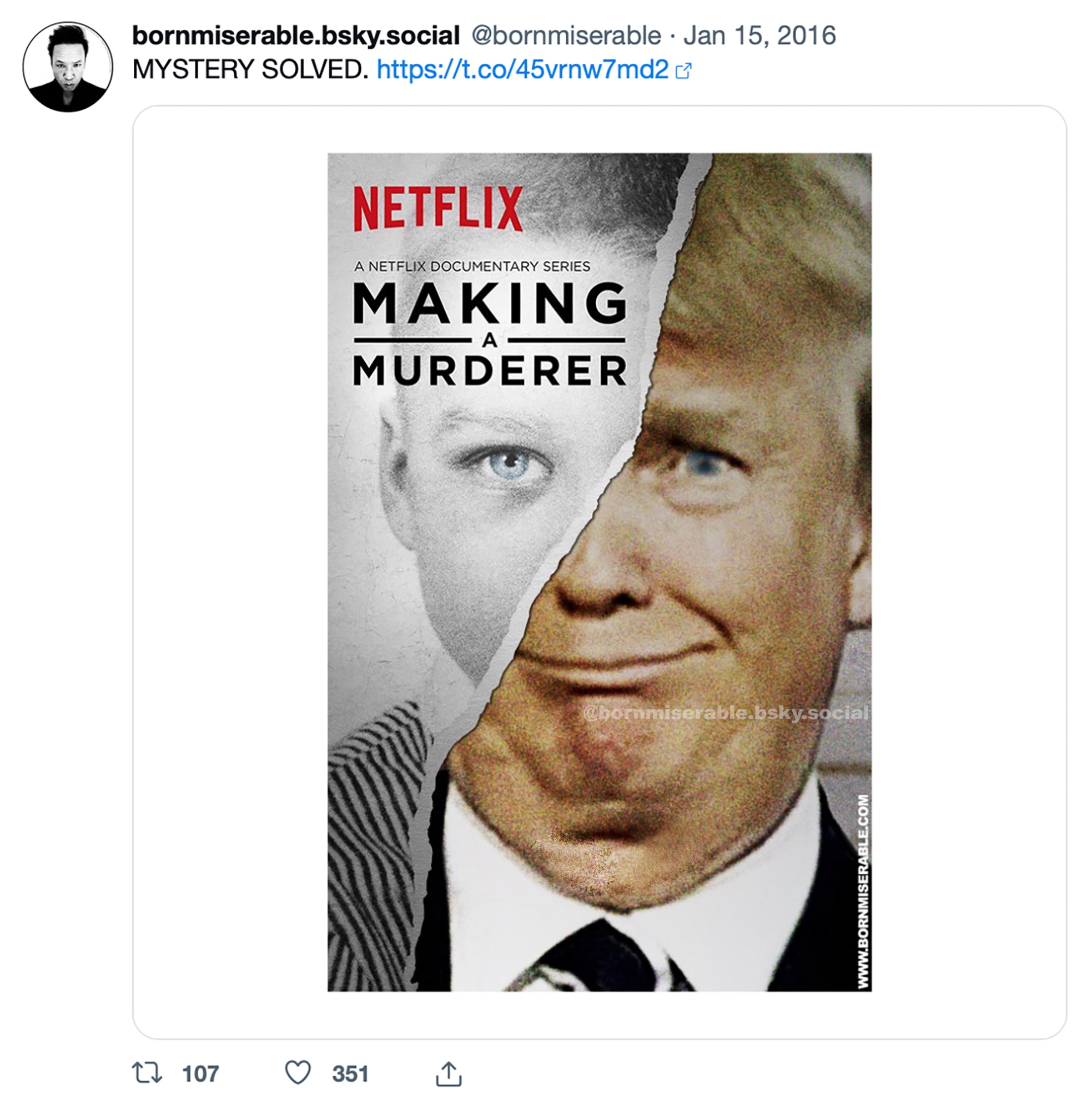Screen dimensions: 1092x1110
Task: Click the bornmiserable.bsky.social display name
Action: 296,36
